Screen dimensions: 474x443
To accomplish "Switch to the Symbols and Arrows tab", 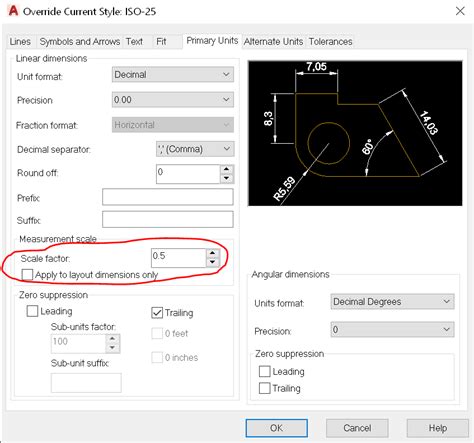I will pyautogui.click(x=80, y=41).
